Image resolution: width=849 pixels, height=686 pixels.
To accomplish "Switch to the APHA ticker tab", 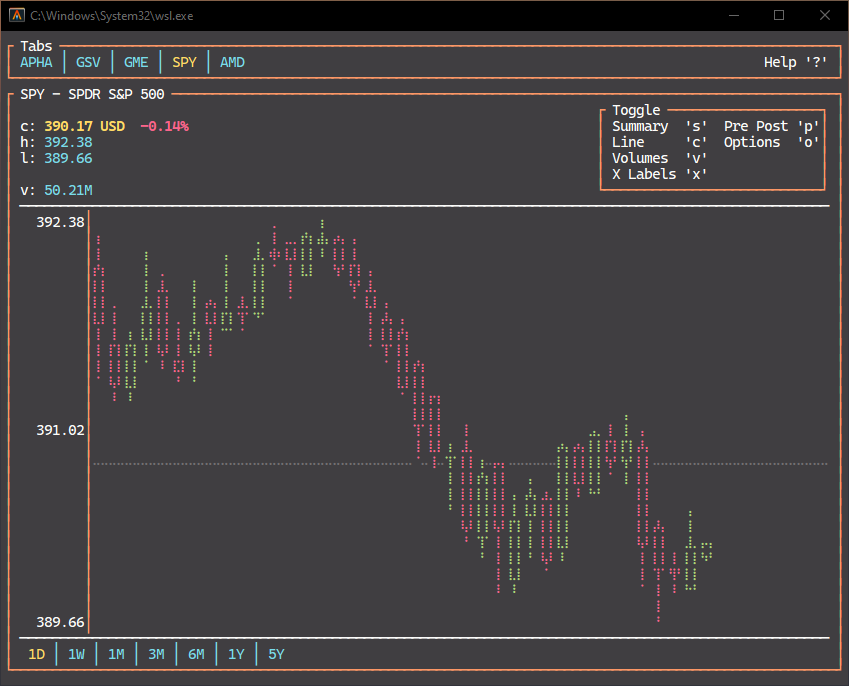I will click(x=36, y=62).
